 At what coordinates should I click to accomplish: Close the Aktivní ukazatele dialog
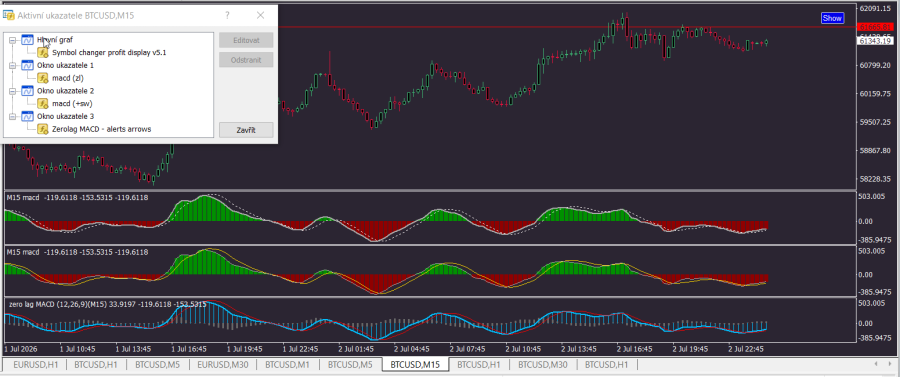(x=261, y=15)
